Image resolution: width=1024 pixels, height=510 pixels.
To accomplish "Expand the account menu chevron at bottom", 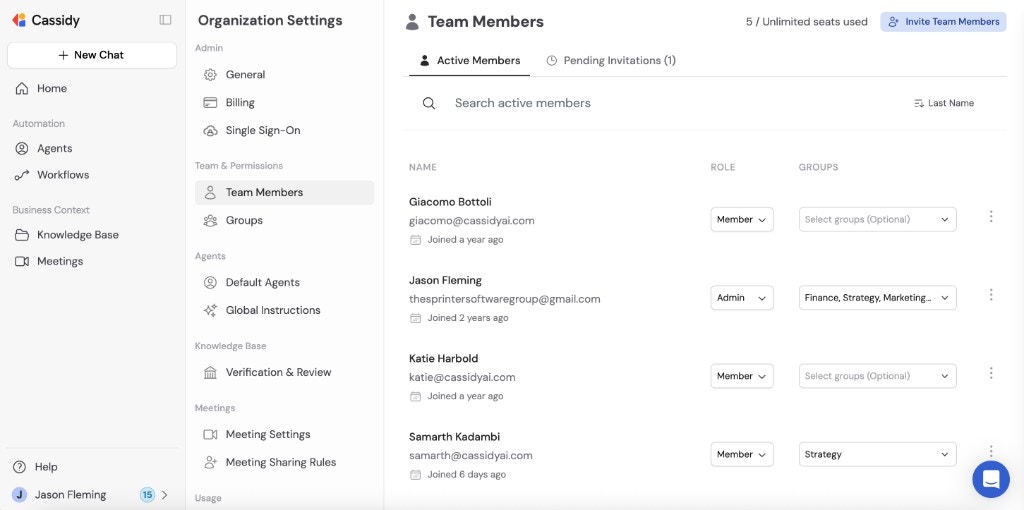I will click(x=165, y=495).
